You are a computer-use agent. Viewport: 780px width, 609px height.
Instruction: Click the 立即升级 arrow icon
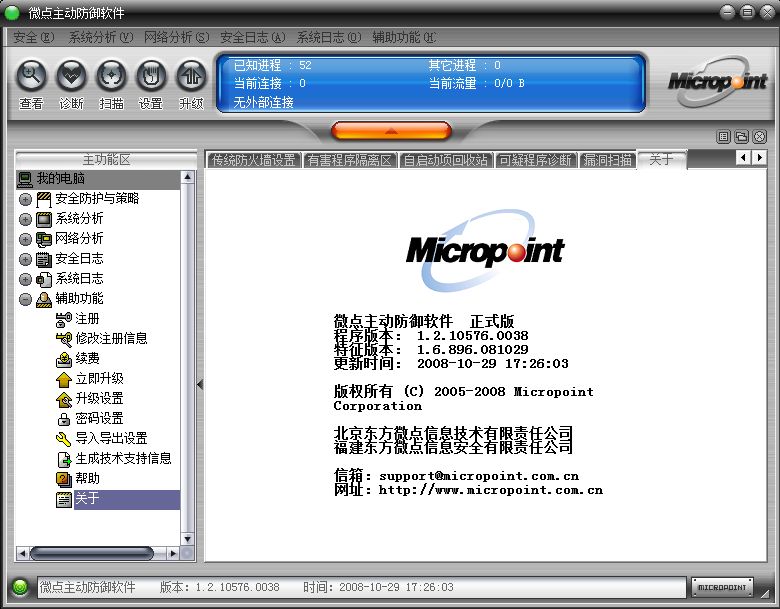click(x=64, y=379)
